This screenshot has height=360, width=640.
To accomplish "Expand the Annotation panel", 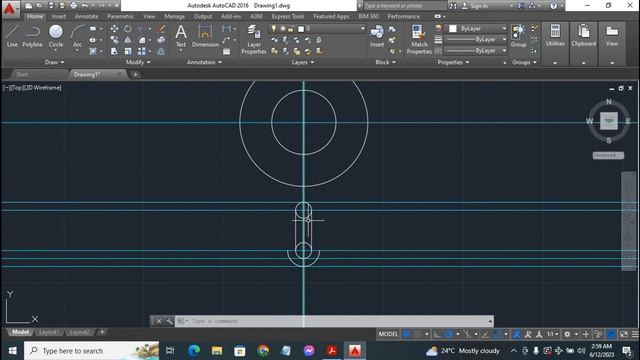I will pyautogui.click(x=204, y=62).
